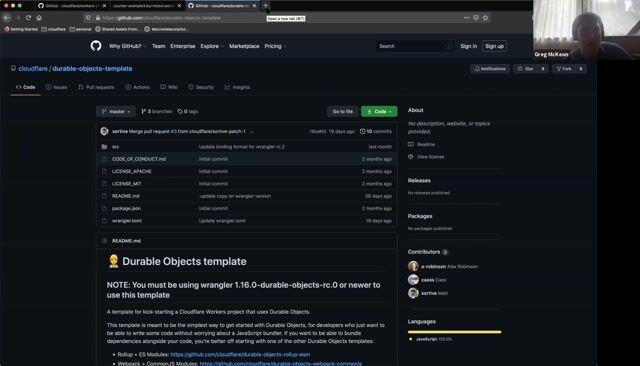Open the browser page actions ellipsis menu
The height and width of the screenshot is (366, 640).
pos(467,18)
